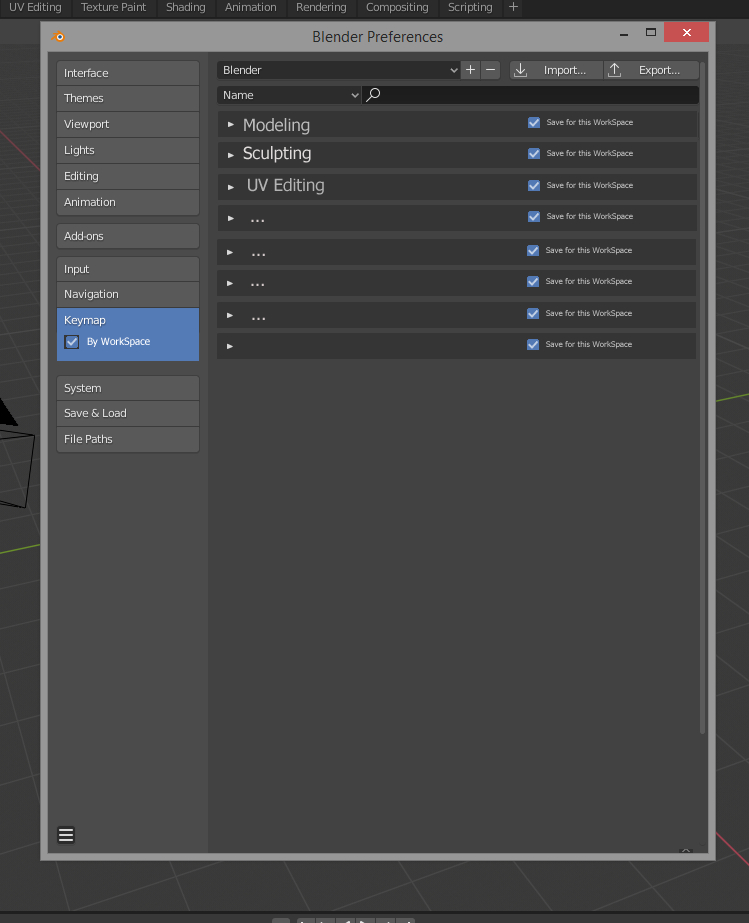
Task: Expand the Modeling keymap section
Action: 231,125
